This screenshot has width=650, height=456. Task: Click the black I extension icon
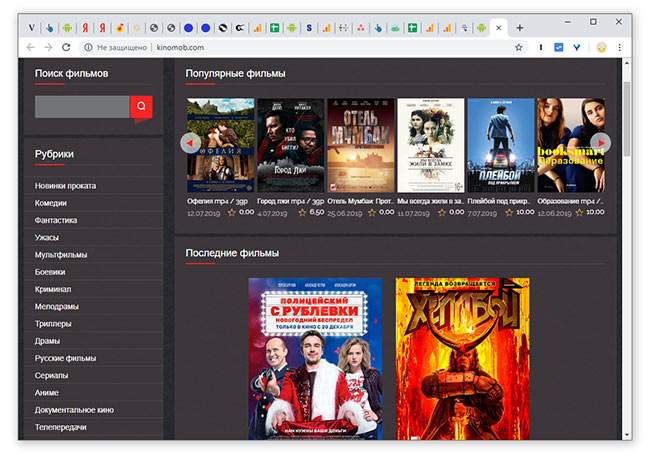point(541,48)
